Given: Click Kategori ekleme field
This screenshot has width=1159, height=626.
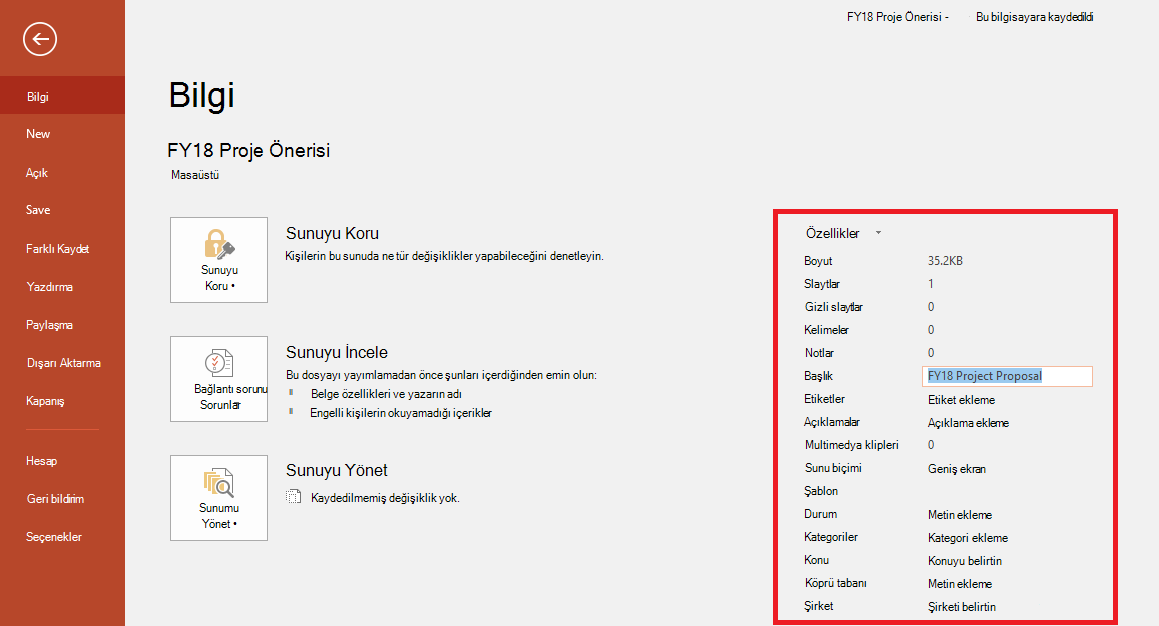Looking at the screenshot, I should [968, 538].
